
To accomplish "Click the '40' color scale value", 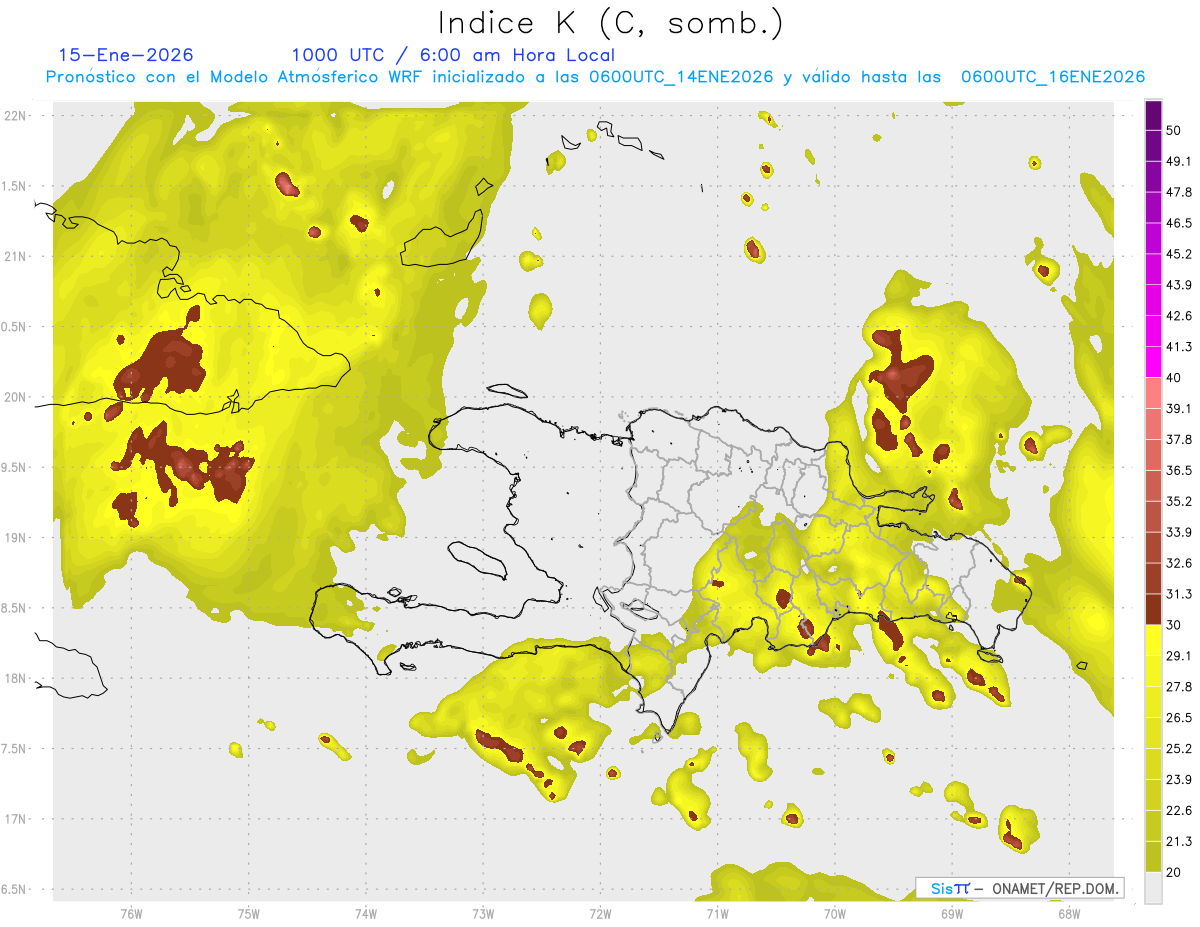I will pos(1173,377).
